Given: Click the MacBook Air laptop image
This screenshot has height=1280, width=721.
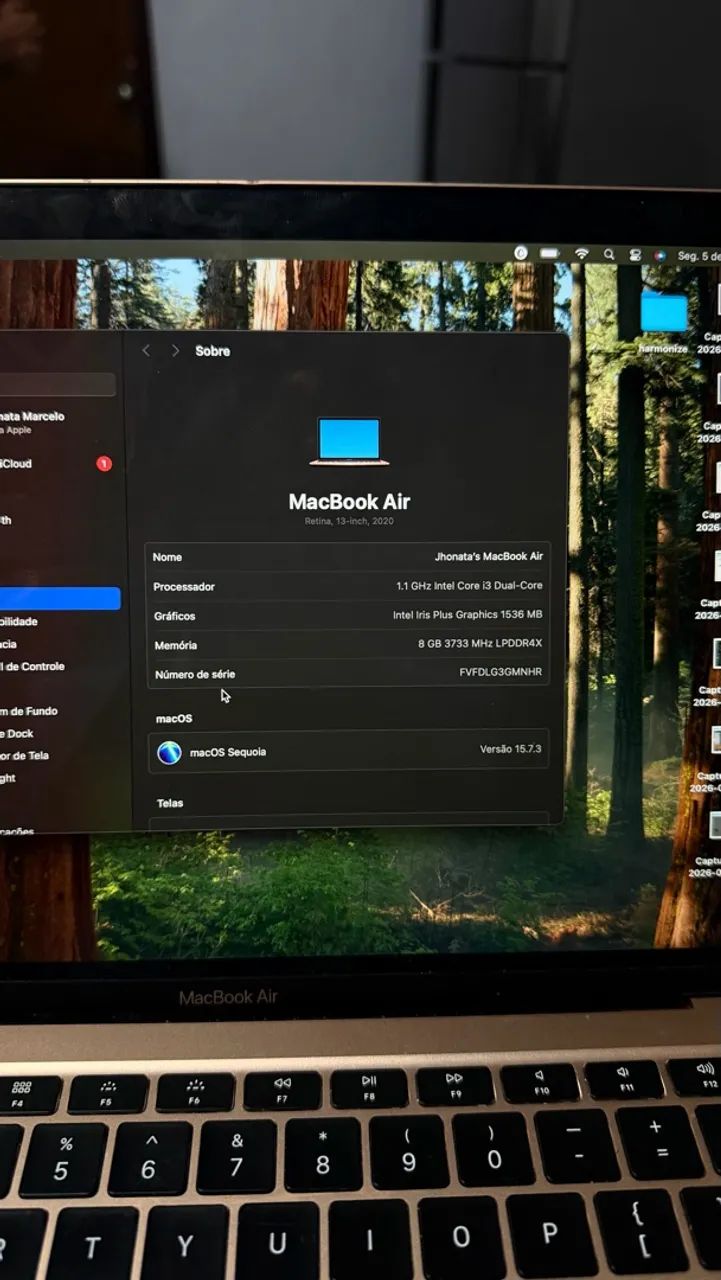Looking at the screenshot, I should click(349, 442).
